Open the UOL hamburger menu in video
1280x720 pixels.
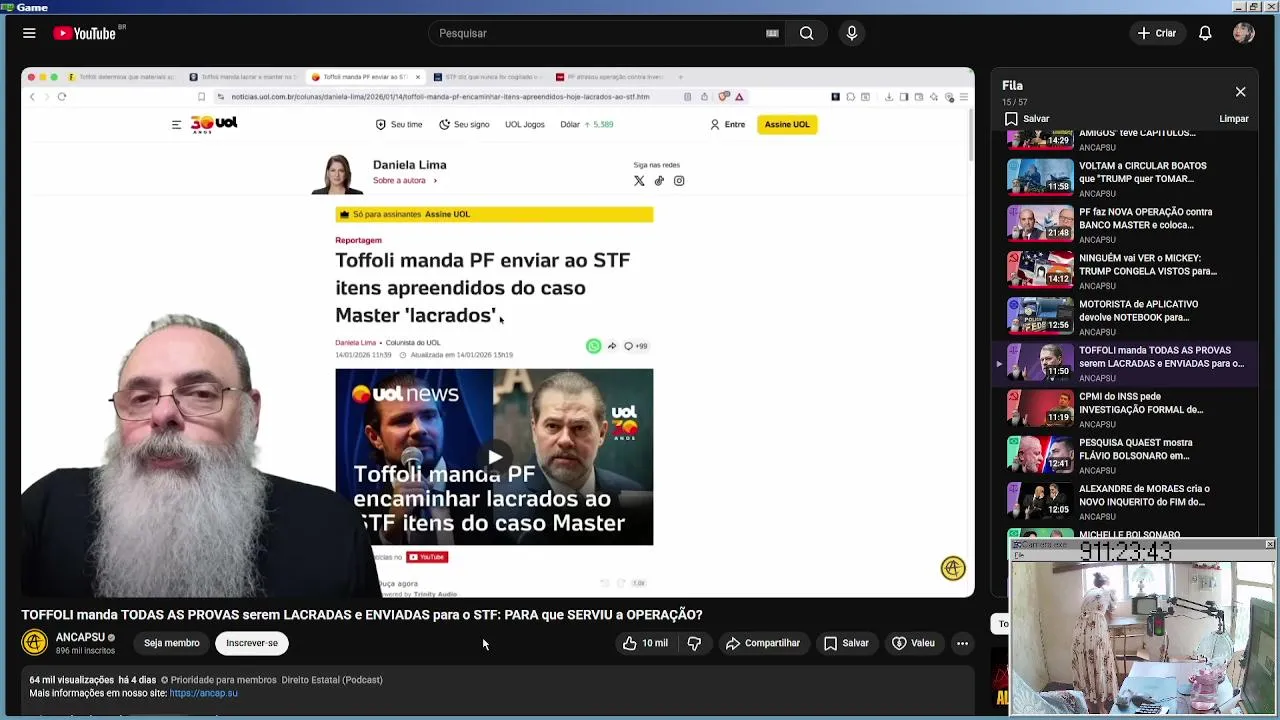[176, 125]
